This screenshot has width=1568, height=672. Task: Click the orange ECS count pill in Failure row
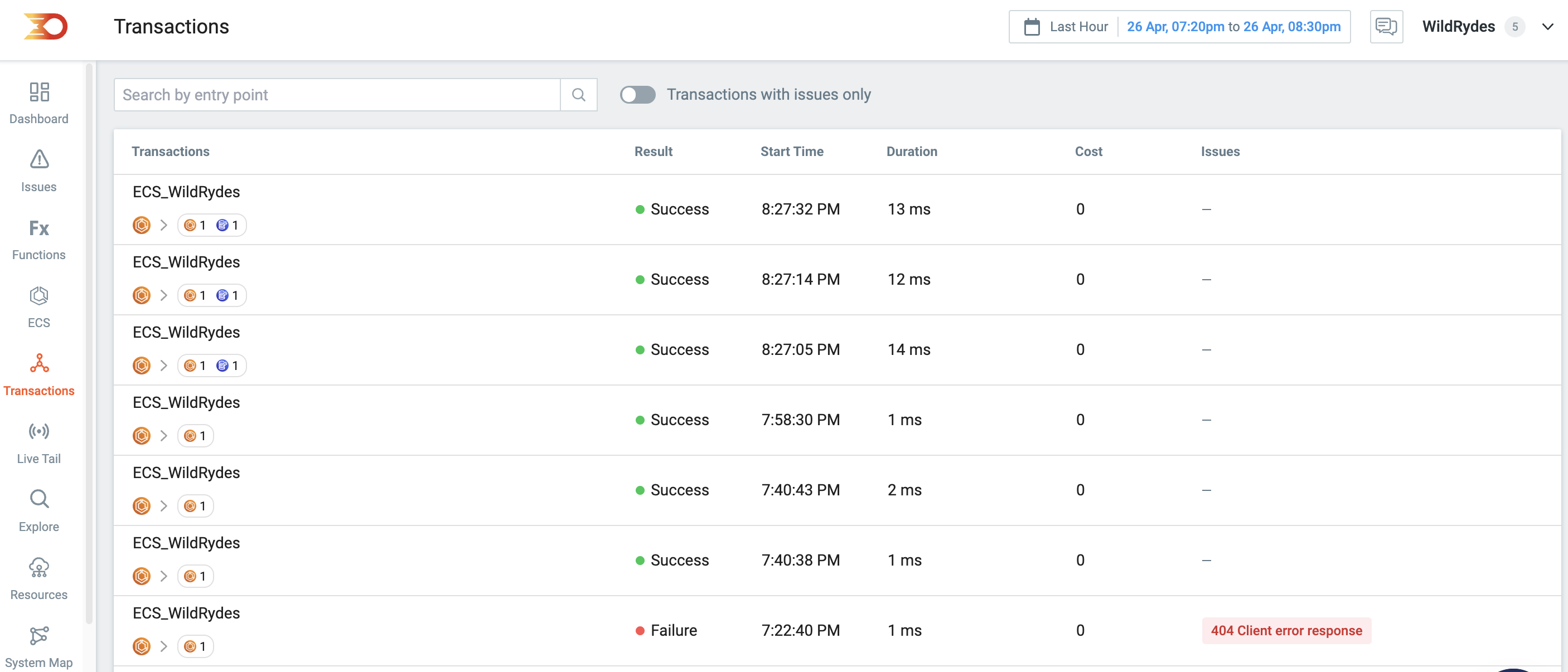pos(195,646)
